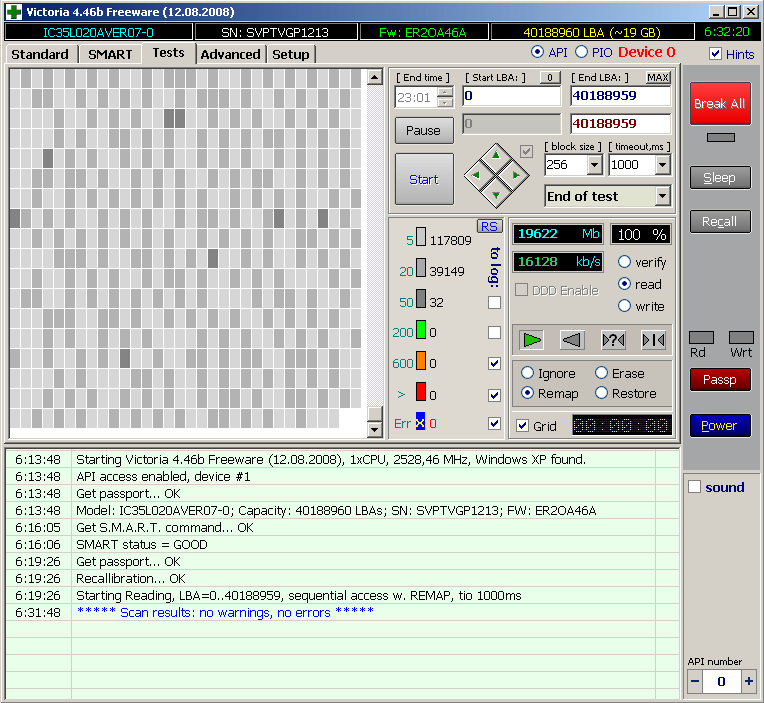Screen dimensions: 764x703
Task: Click the up arrow in the navigation diamond
Action: click(x=496, y=155)
